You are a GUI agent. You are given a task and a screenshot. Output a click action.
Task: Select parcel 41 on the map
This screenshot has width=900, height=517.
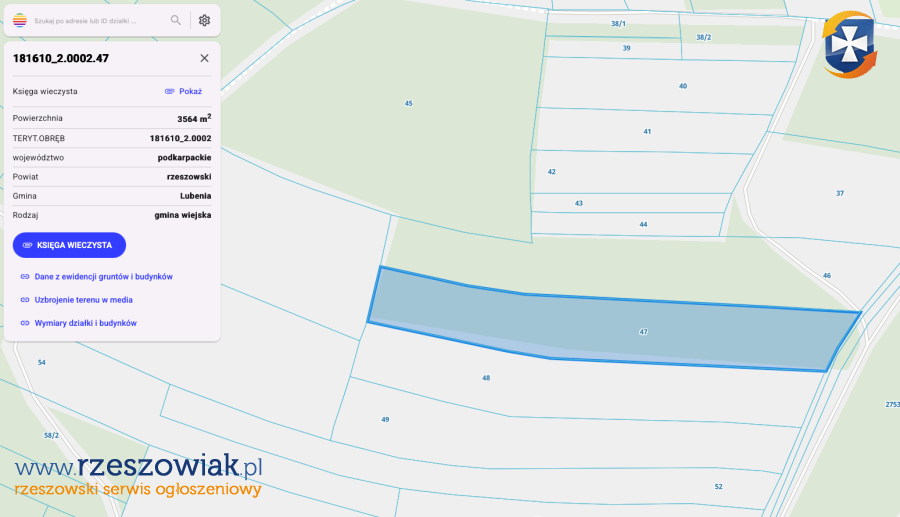(647, 131)
